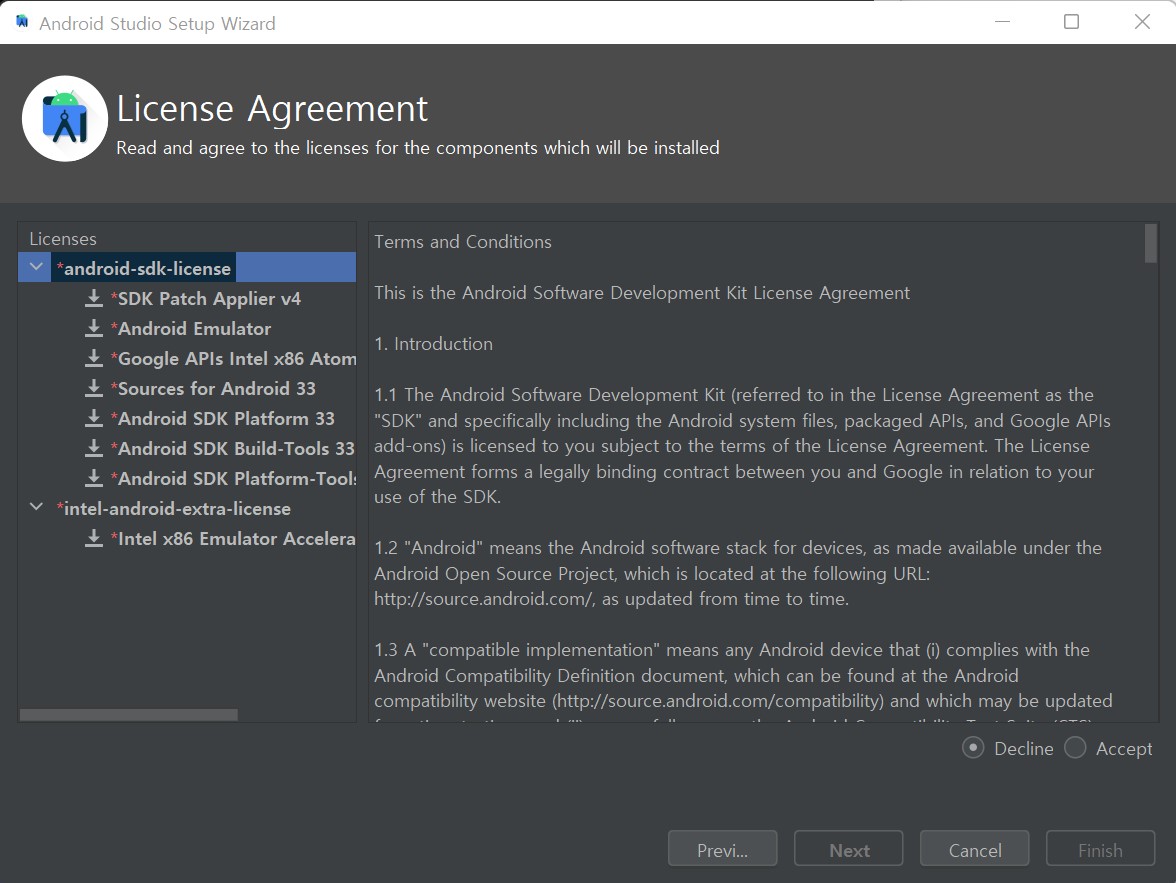Select intel-android-extra-license in Licenses tree
This screenshot has height=883, width=1176.
(173, 509)
